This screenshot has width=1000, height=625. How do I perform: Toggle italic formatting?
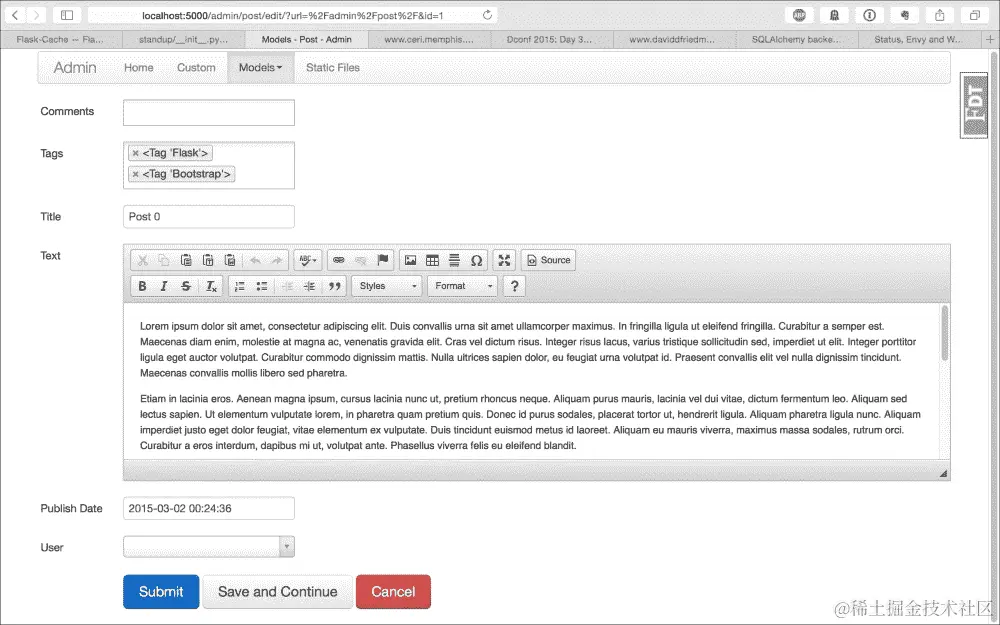coord(164,286)
